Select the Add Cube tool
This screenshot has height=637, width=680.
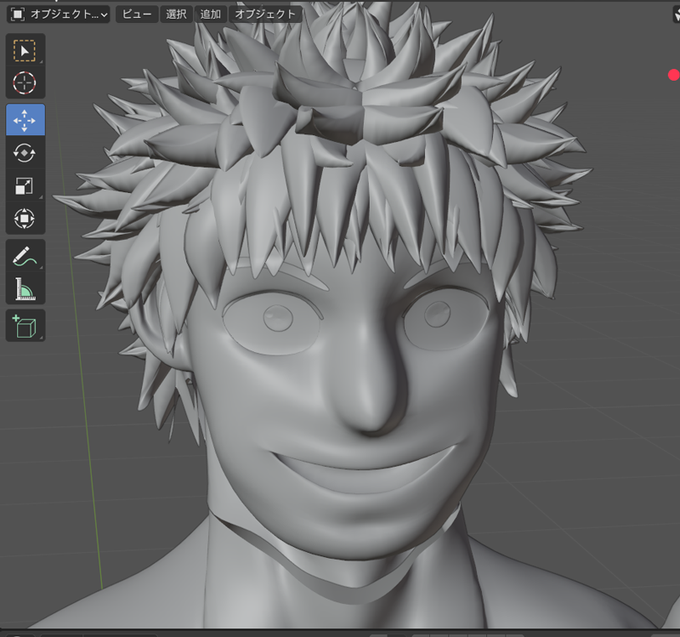25,326
